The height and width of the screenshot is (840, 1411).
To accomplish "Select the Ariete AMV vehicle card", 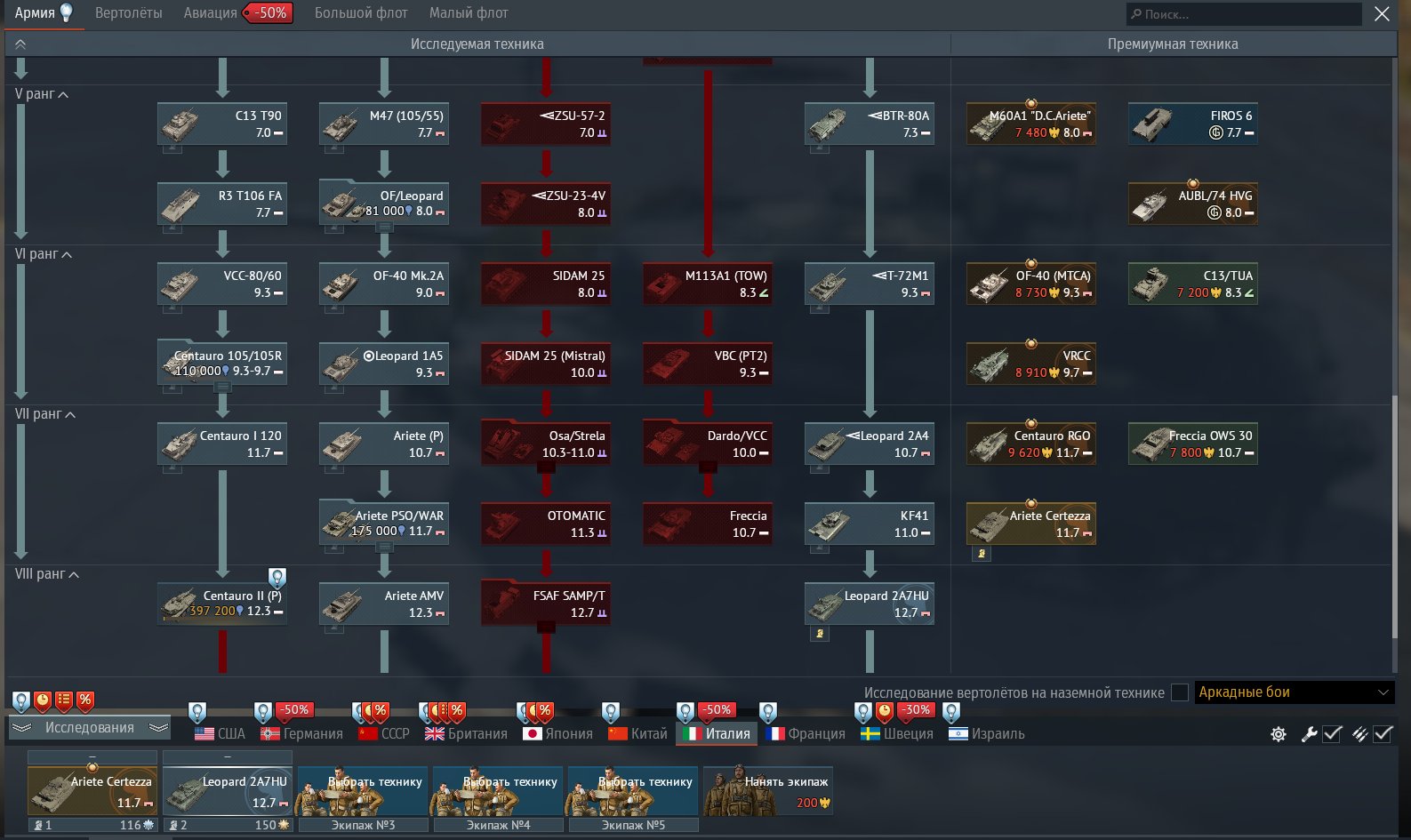I will 384,604.
